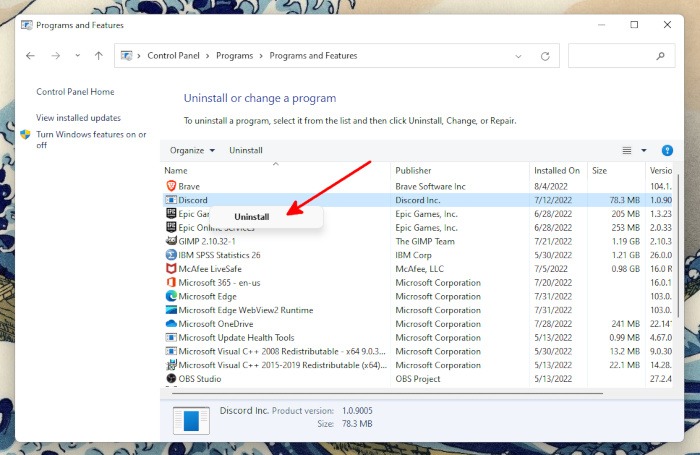Click the Brave browser icon in list
Screen dimensions: 700x455
[171, 186]
